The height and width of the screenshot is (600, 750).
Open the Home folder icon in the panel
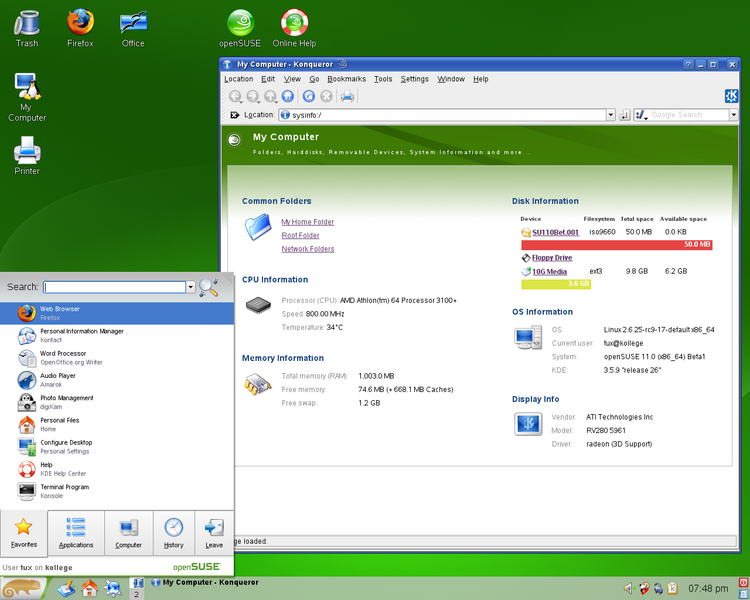(x=89, y=589)
